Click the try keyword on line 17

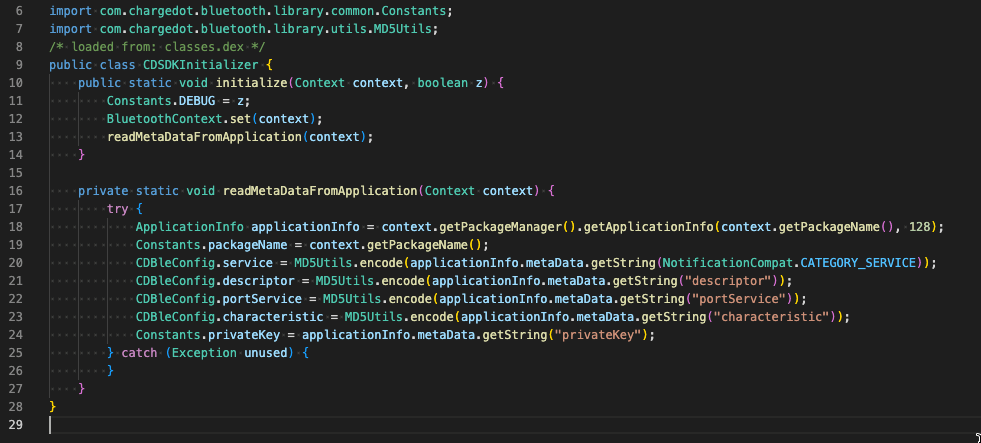(118, 209)
